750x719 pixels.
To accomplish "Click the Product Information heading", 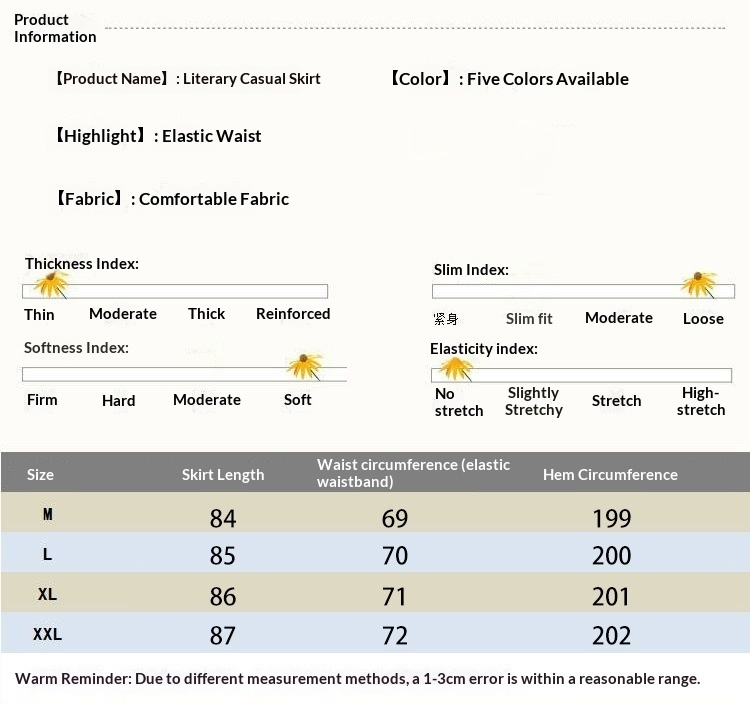I will 55,28.
